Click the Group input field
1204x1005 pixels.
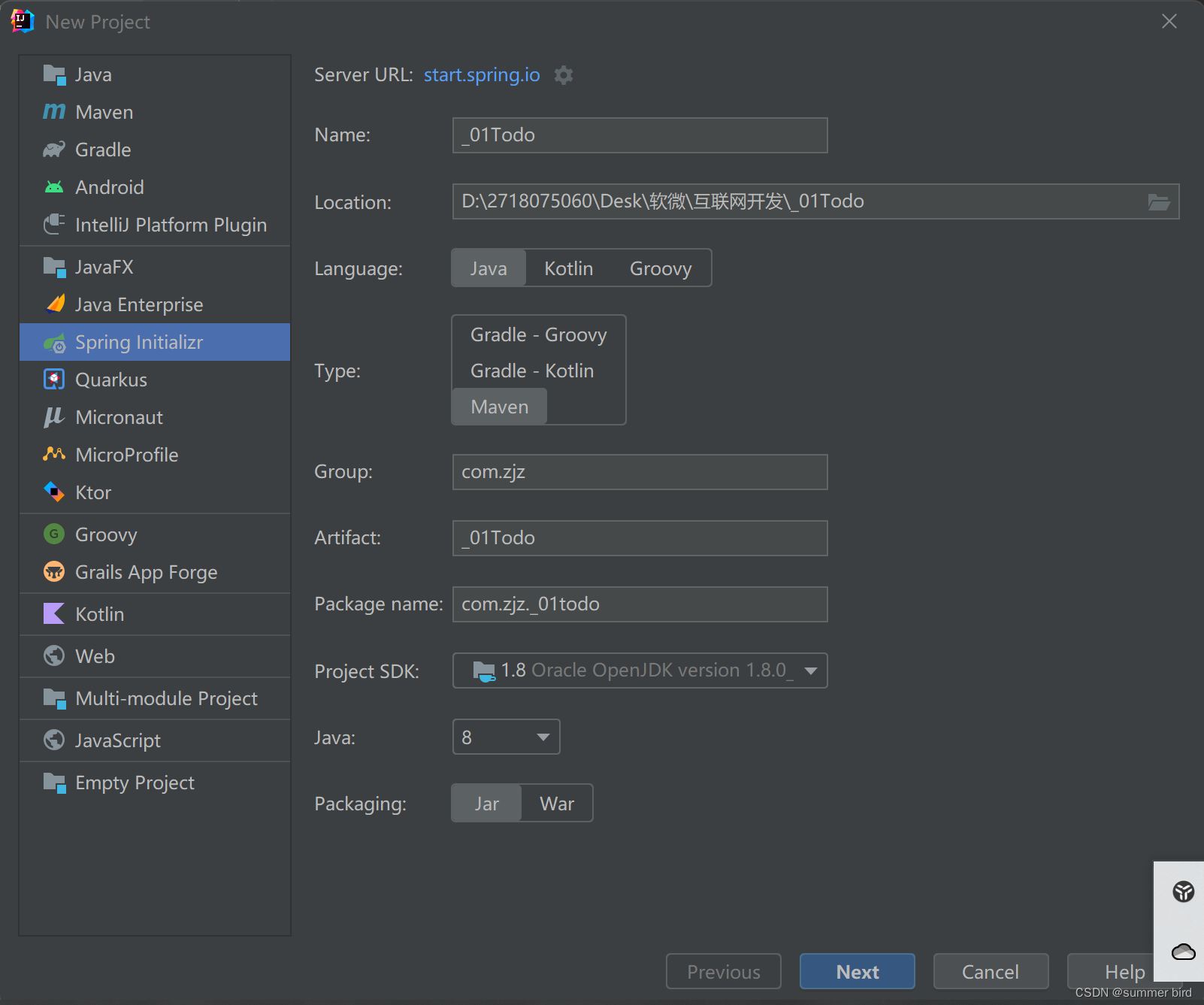640,472
